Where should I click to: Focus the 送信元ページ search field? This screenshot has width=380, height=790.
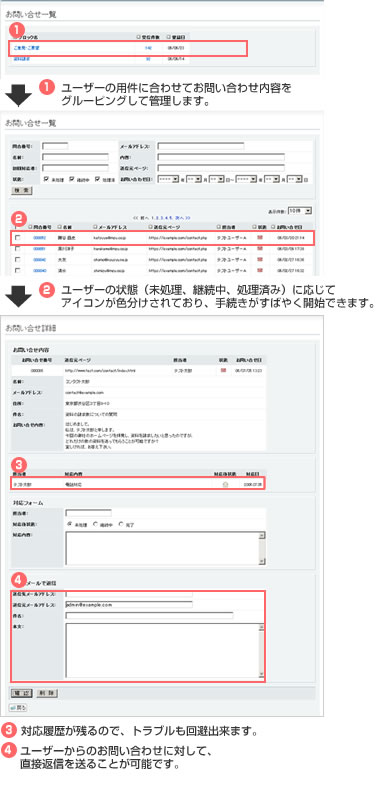click(x=221, y=168)
